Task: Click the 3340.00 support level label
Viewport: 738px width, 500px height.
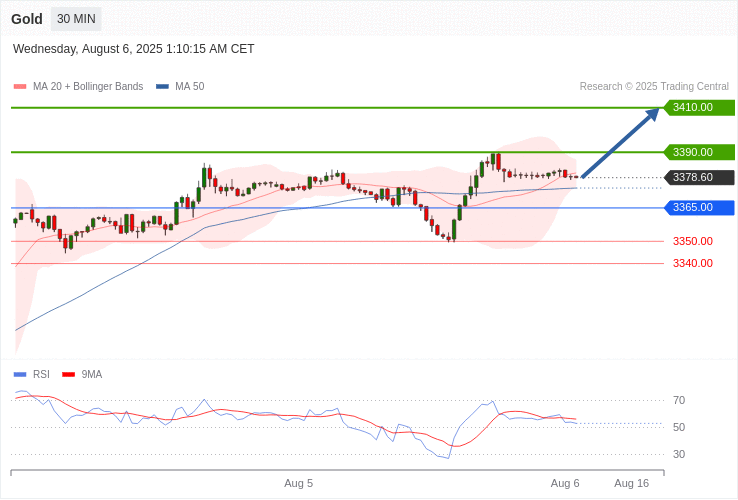Action: click(693, 263)
